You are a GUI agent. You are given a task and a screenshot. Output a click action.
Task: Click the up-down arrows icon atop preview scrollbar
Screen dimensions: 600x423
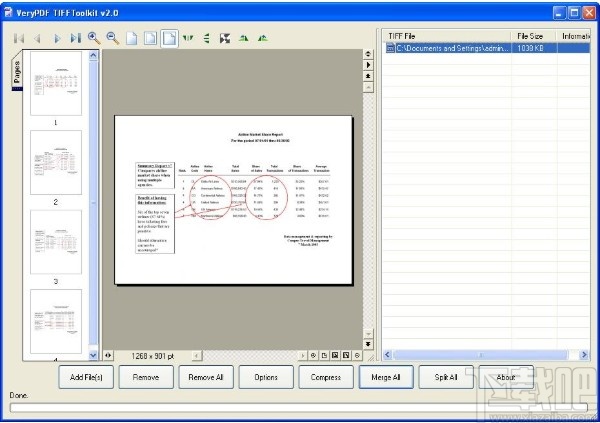(x=368, y=54)
